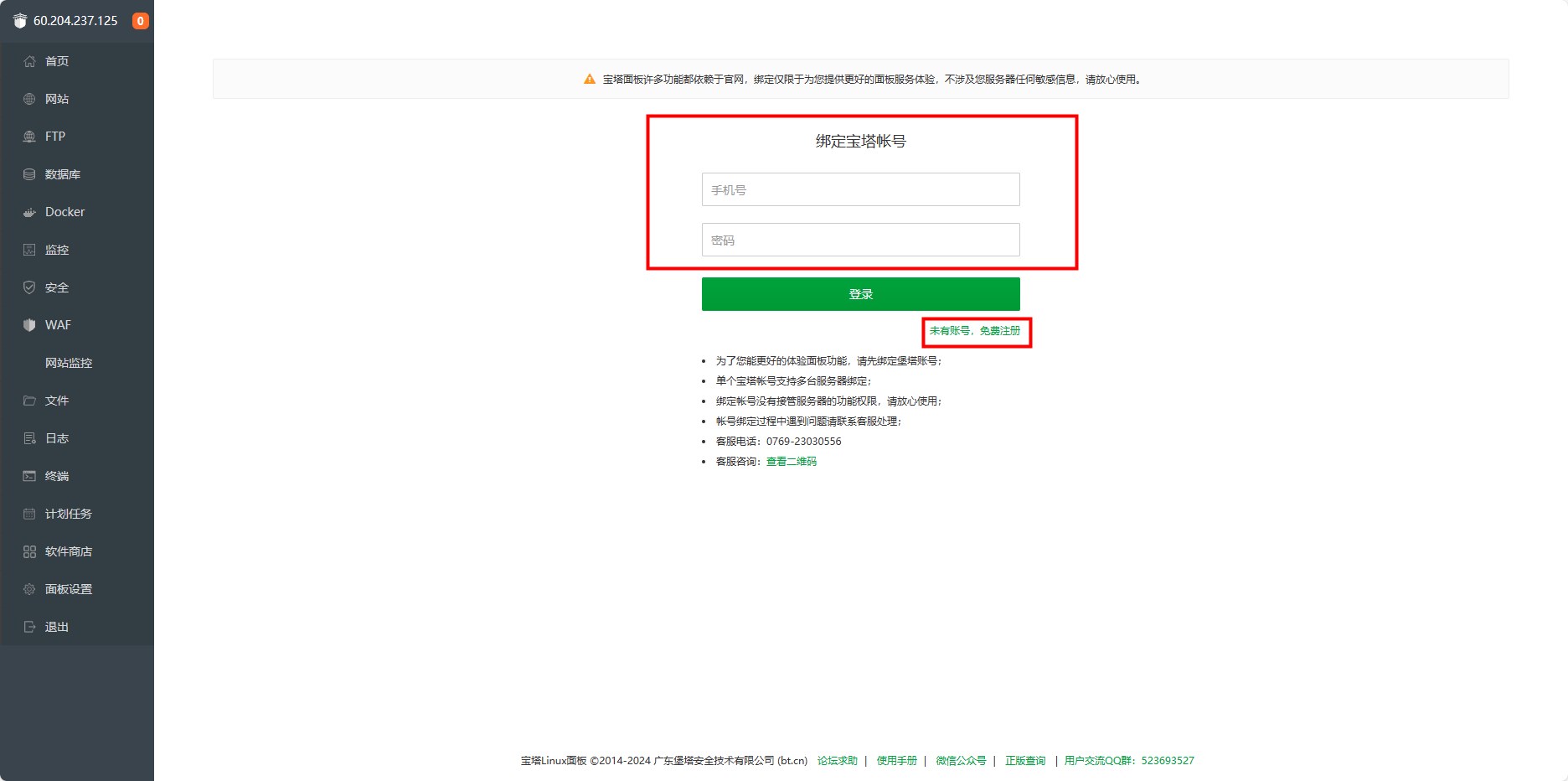Click the grid icon beside 软件商店
Viewport: 1568px width, 781px height.
tap(29, 551)
